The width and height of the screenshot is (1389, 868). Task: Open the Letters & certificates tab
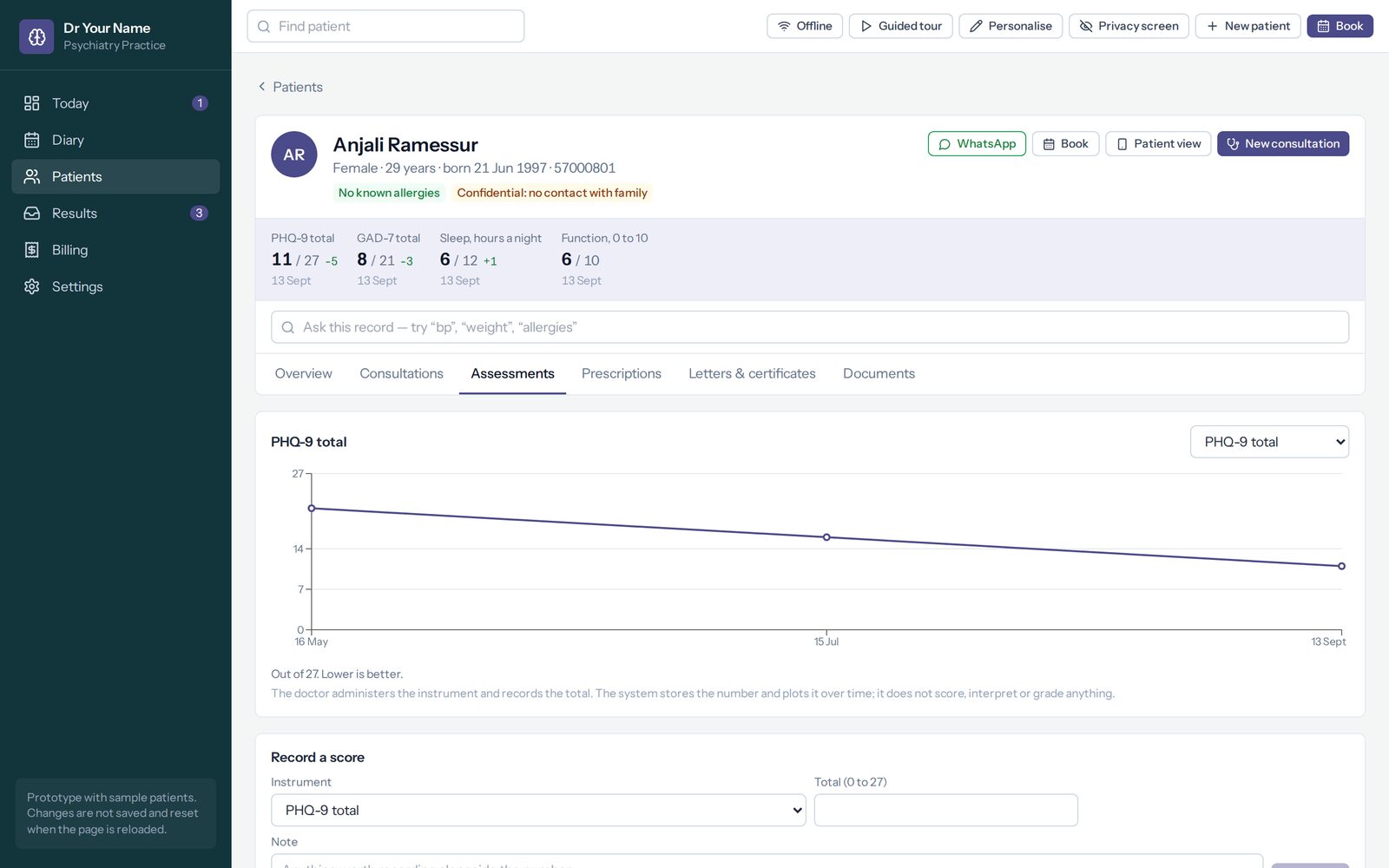click(753, 373)
